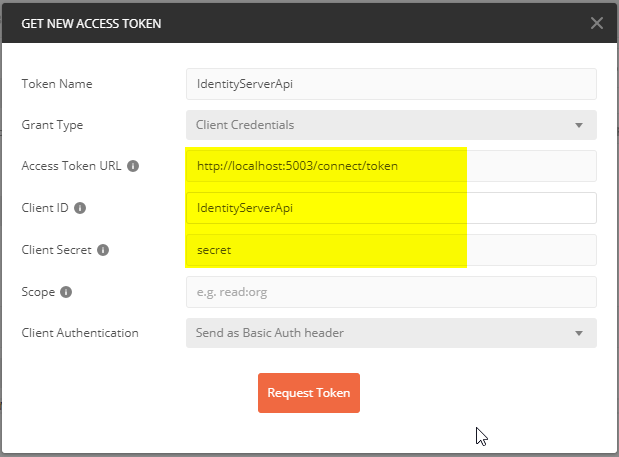Click the info icon beside Client Secret
This screenshot has height=457, width=619.
tap(103, 250)
